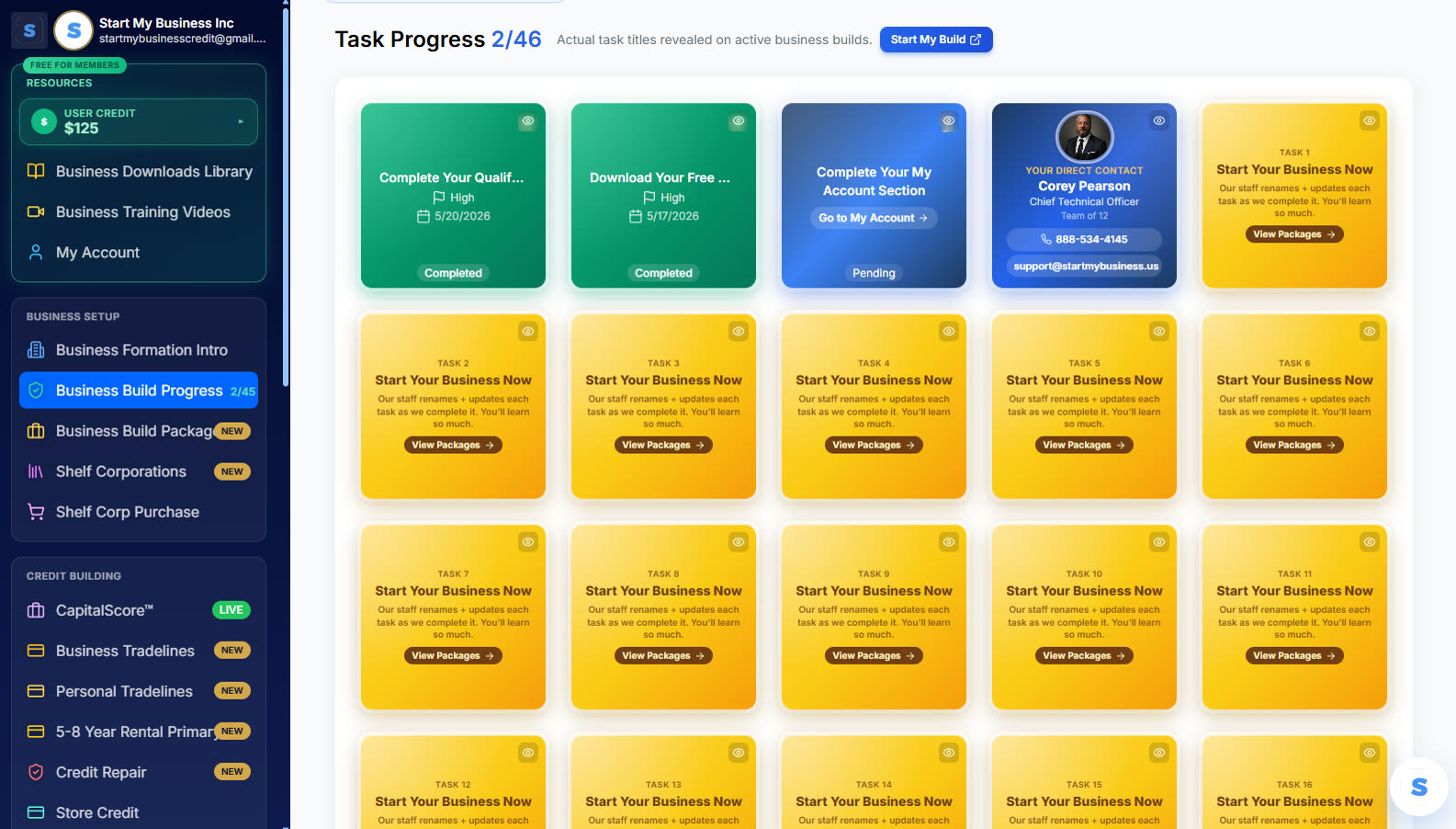Screen dimensions: 1456x829
Task: Toggle eye icon on Complete Your Qualif card
Action: tap(528, 121)
